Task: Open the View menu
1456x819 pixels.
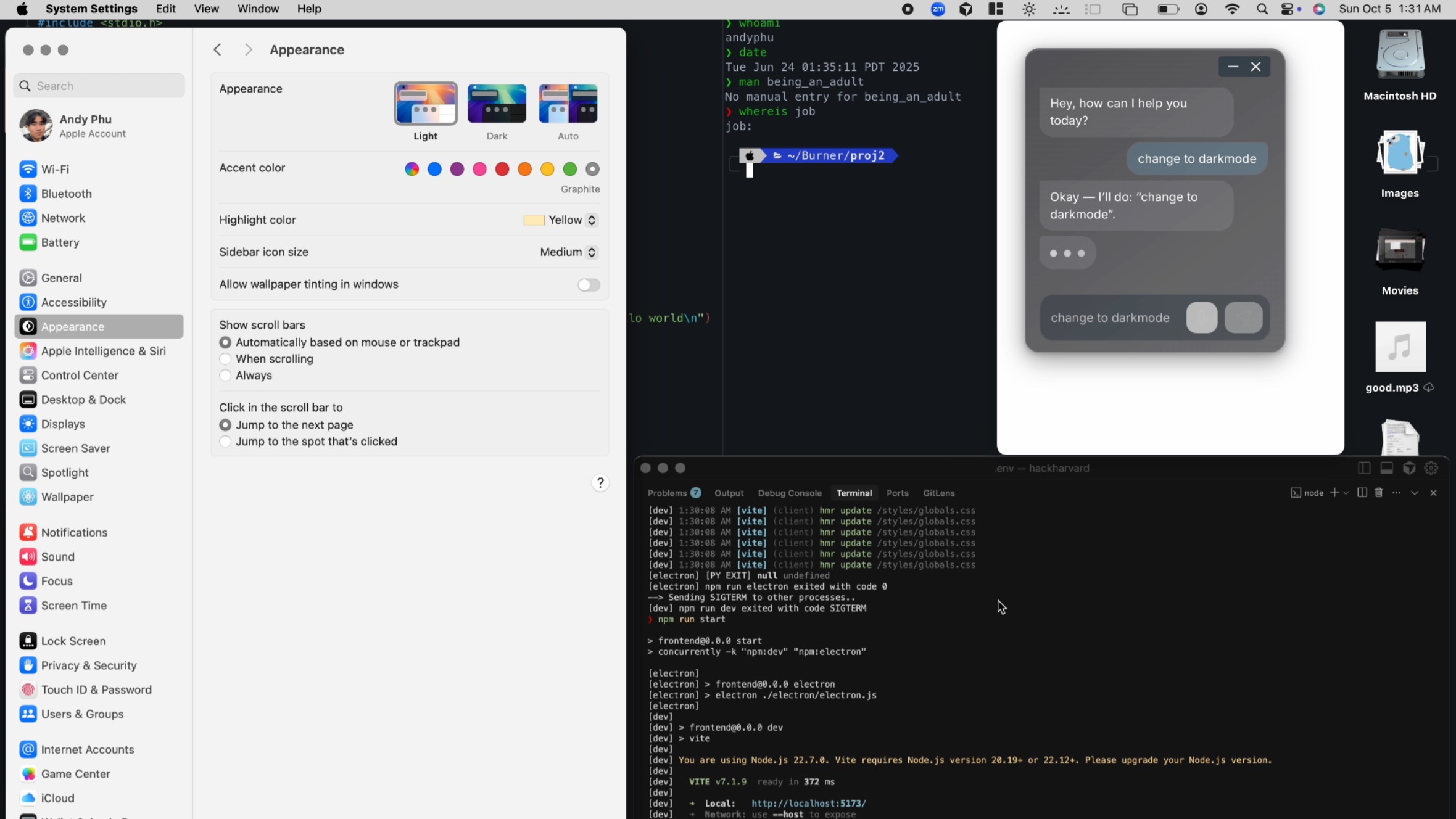Action: pos(206,9)
